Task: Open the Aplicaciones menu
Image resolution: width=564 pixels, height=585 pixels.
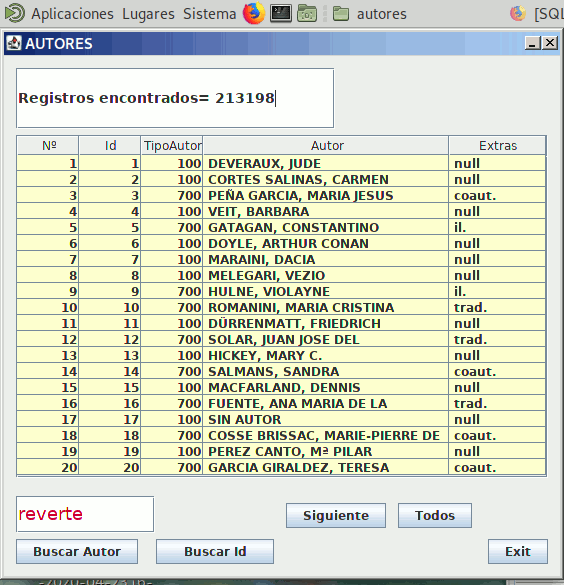Action: 72,14
